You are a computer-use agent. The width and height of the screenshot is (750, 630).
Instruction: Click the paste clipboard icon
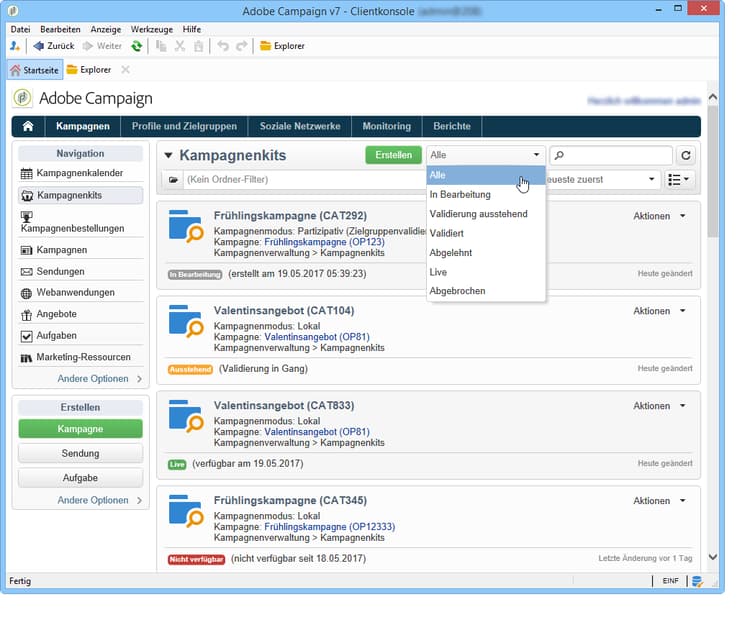point(198,46)
